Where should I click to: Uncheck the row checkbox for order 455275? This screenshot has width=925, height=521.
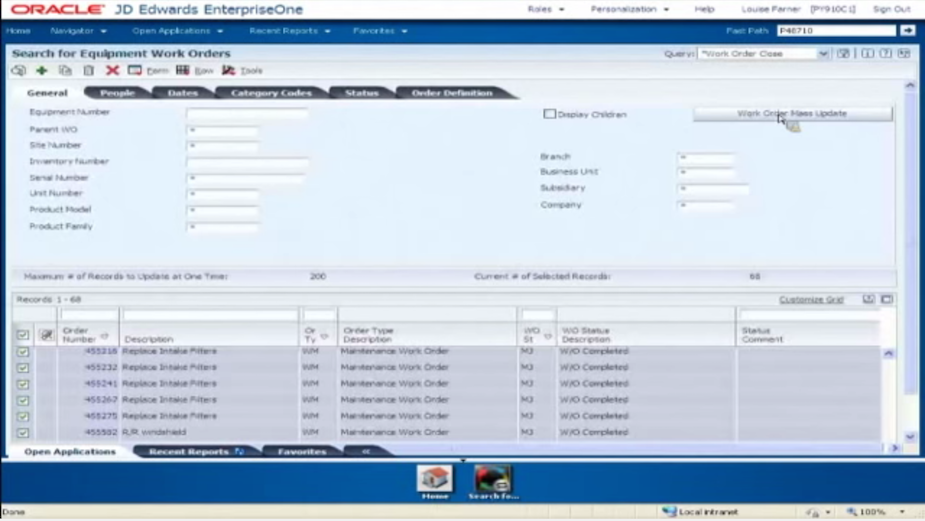(x=22, y=417)
